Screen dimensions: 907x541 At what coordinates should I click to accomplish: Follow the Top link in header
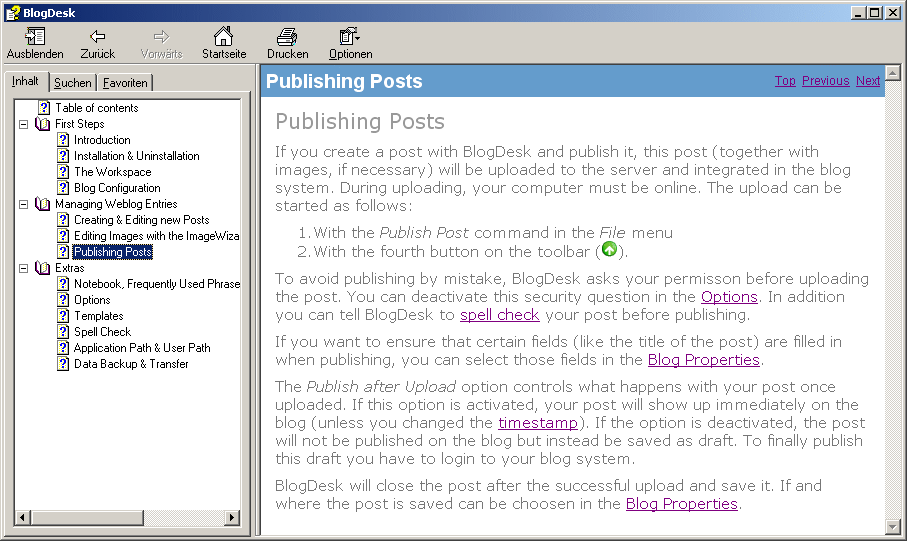785,81
